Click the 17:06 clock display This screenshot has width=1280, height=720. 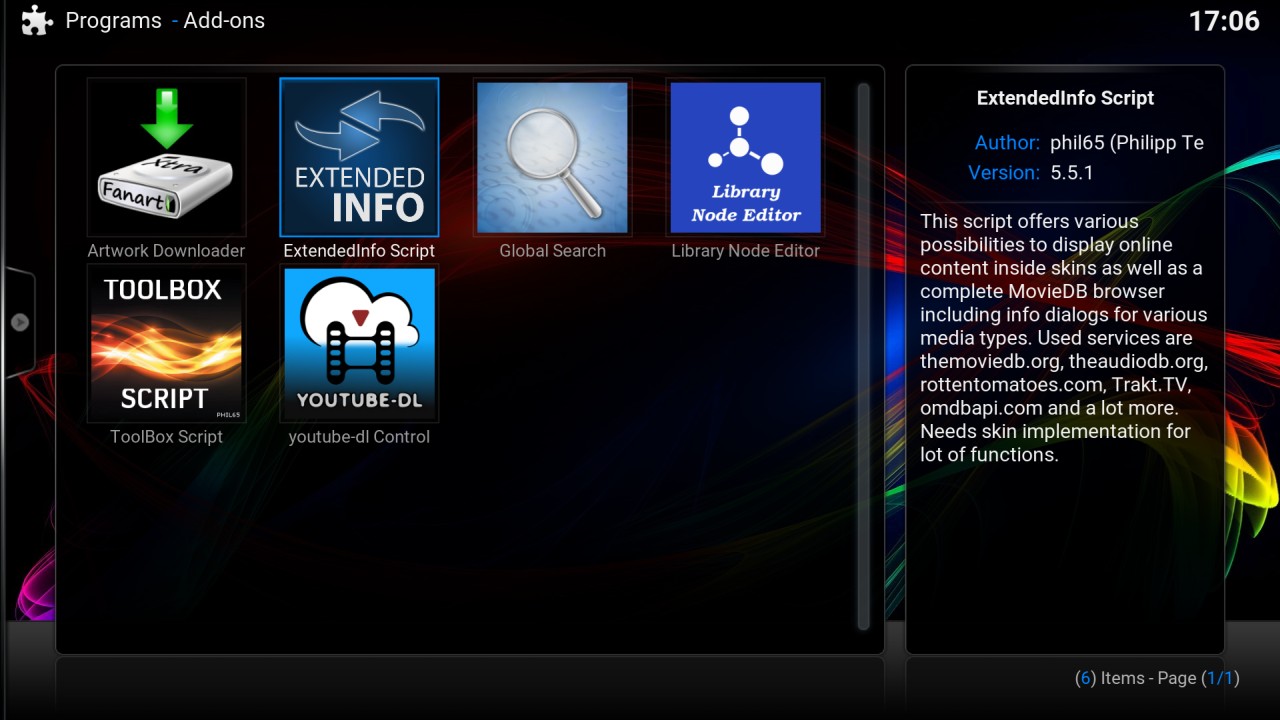click(x=1223, y=21)
